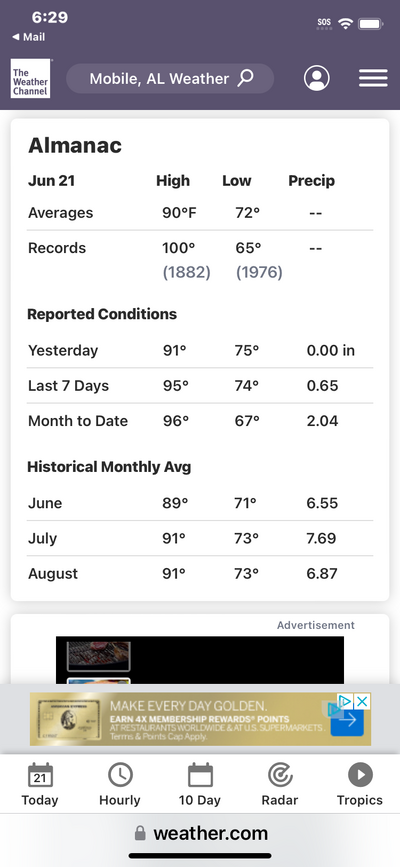Tap the record low year 1976
The height and width of the screenshot is (867, 400).
pos(259,273)
